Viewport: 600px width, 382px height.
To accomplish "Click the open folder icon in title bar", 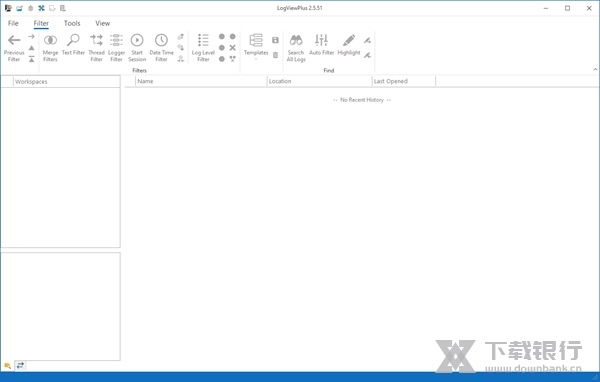I will point(19,8).
